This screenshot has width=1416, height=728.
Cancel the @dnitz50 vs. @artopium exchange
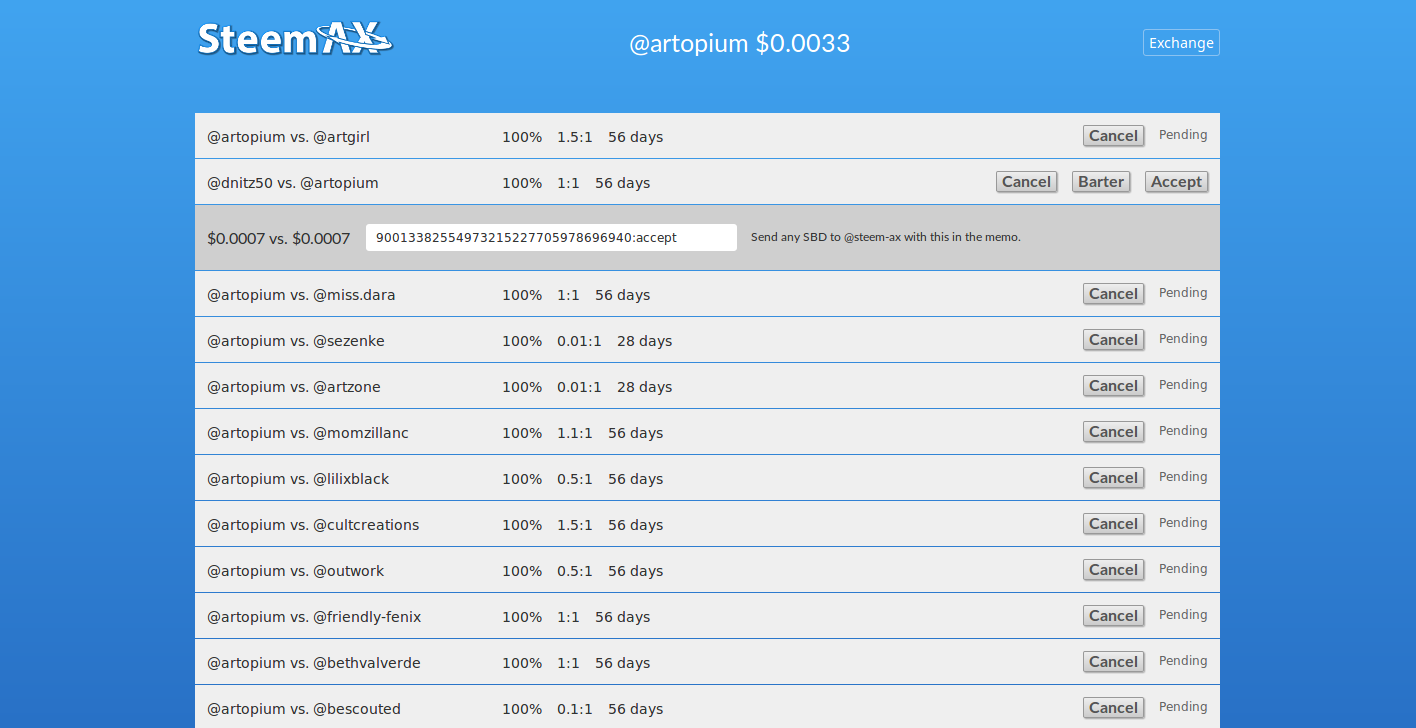click(x=1027, y=182)
